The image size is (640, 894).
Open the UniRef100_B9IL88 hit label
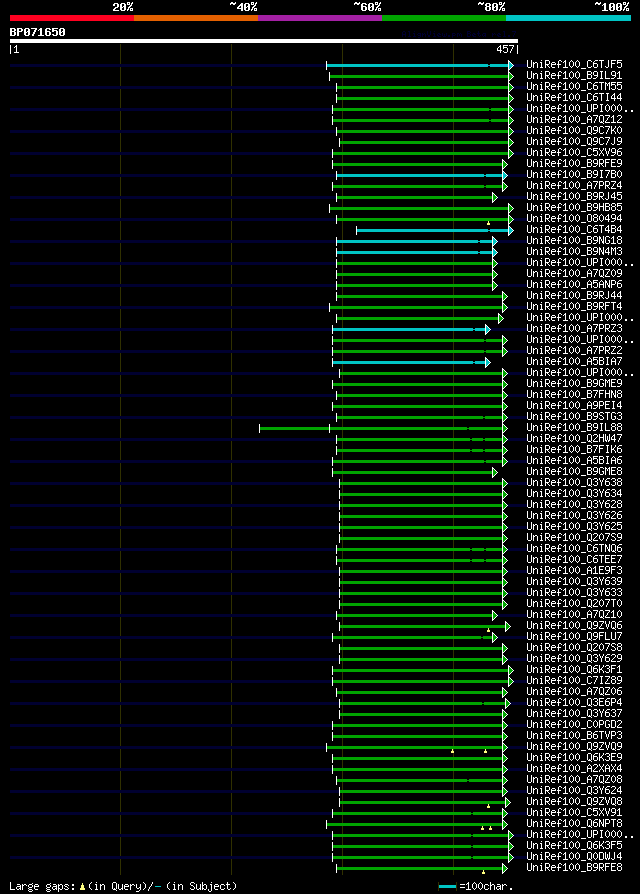pos(574,428)
